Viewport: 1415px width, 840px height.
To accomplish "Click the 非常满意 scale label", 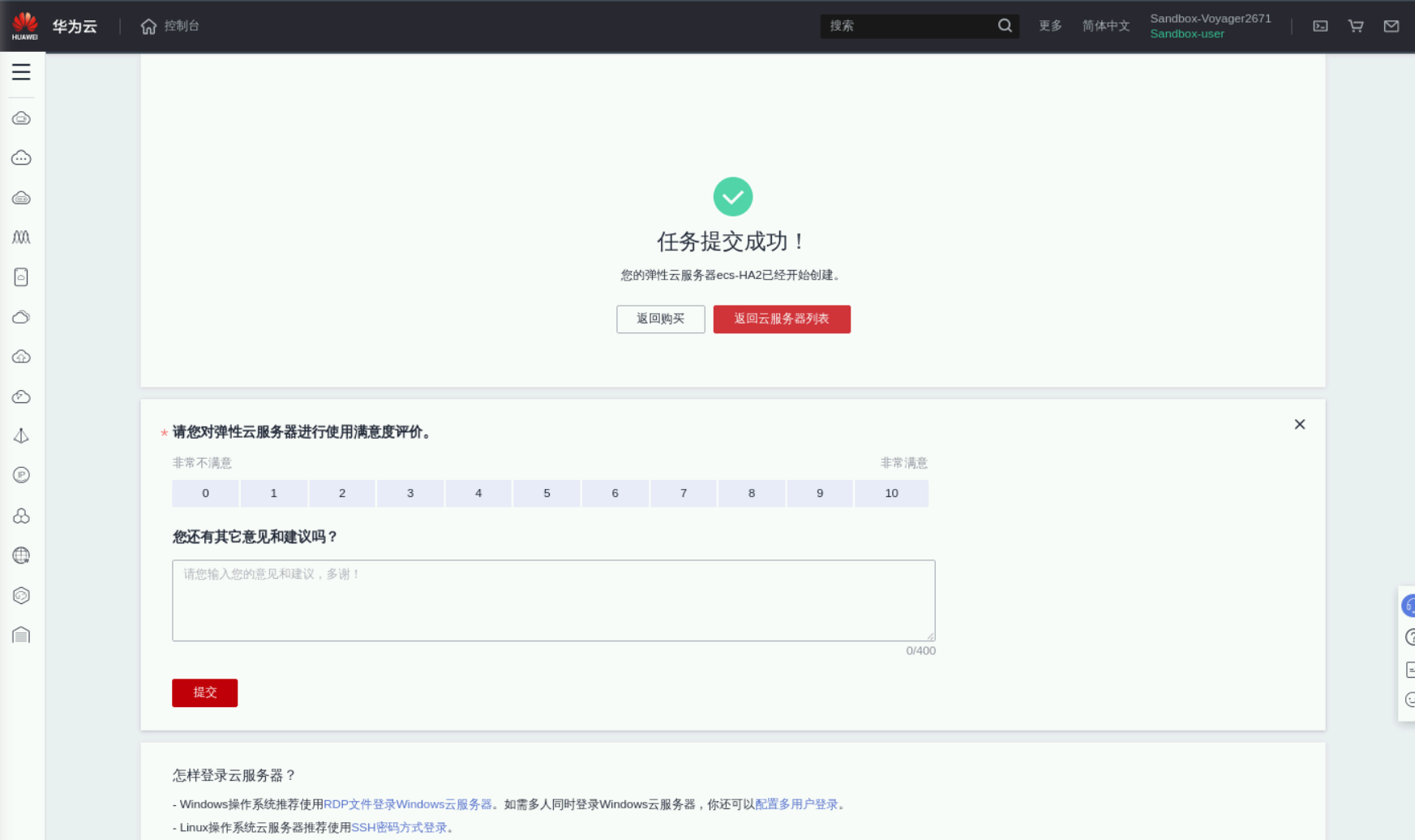I will pos(904,463).
